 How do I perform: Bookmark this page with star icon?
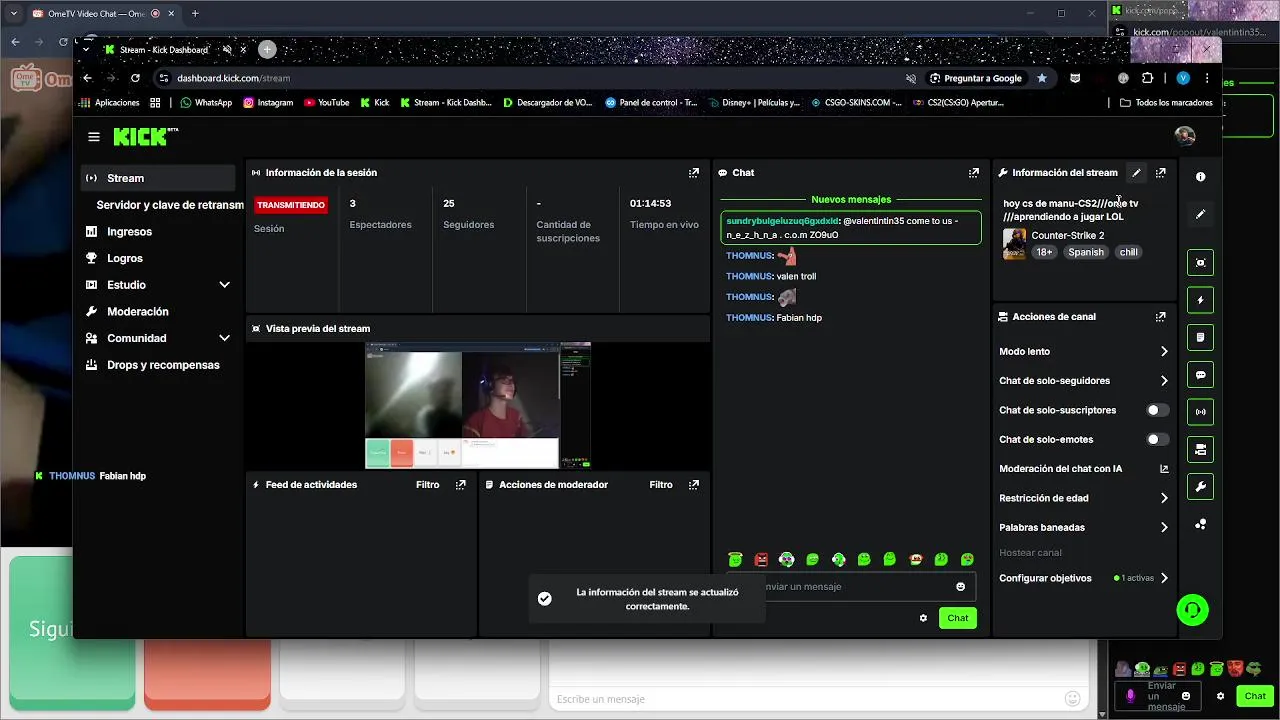click(1042, 78)
